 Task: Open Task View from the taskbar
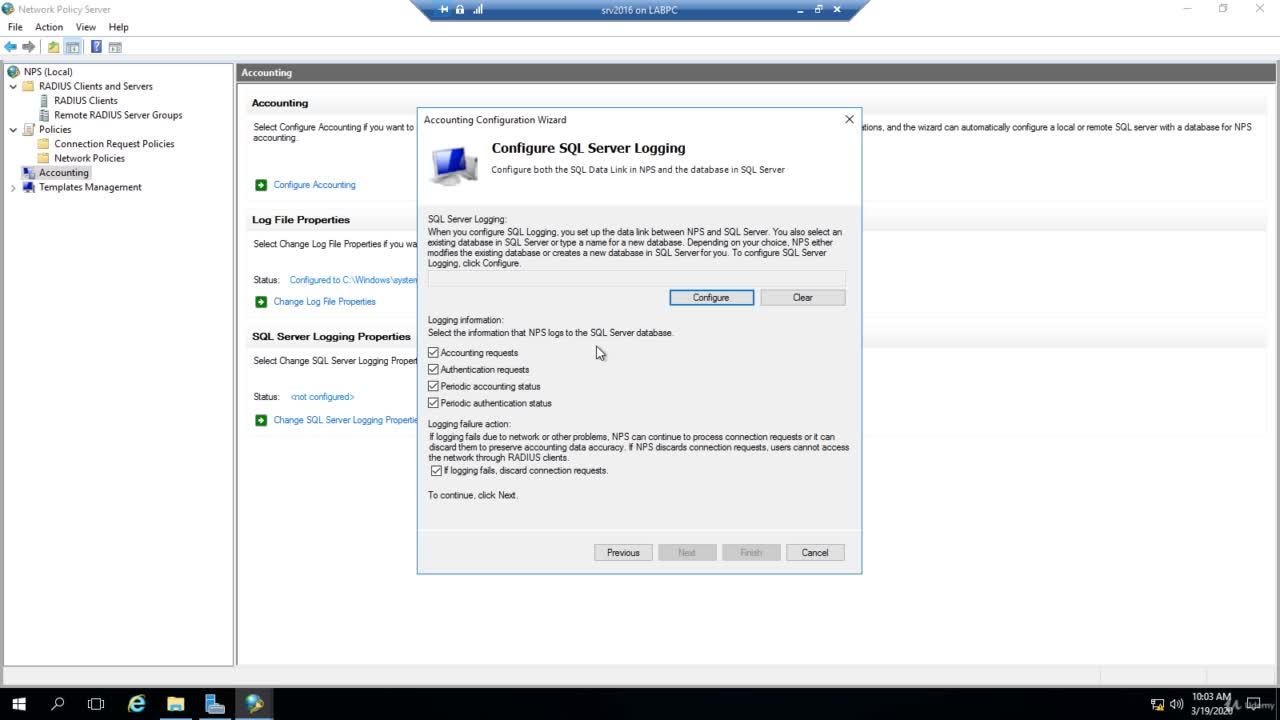point(96,704)
